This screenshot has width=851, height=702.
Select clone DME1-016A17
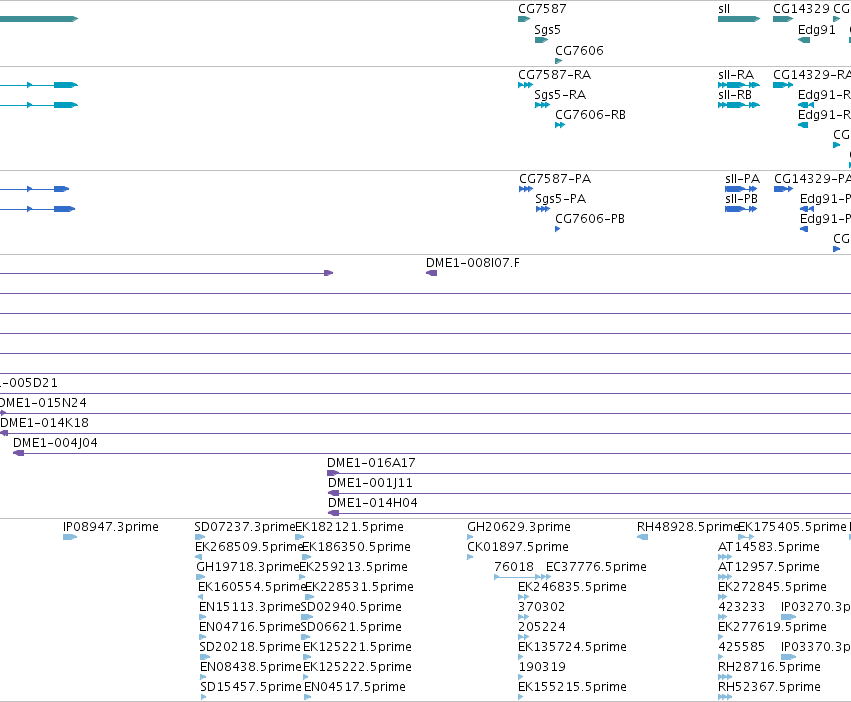pos(371,463)
